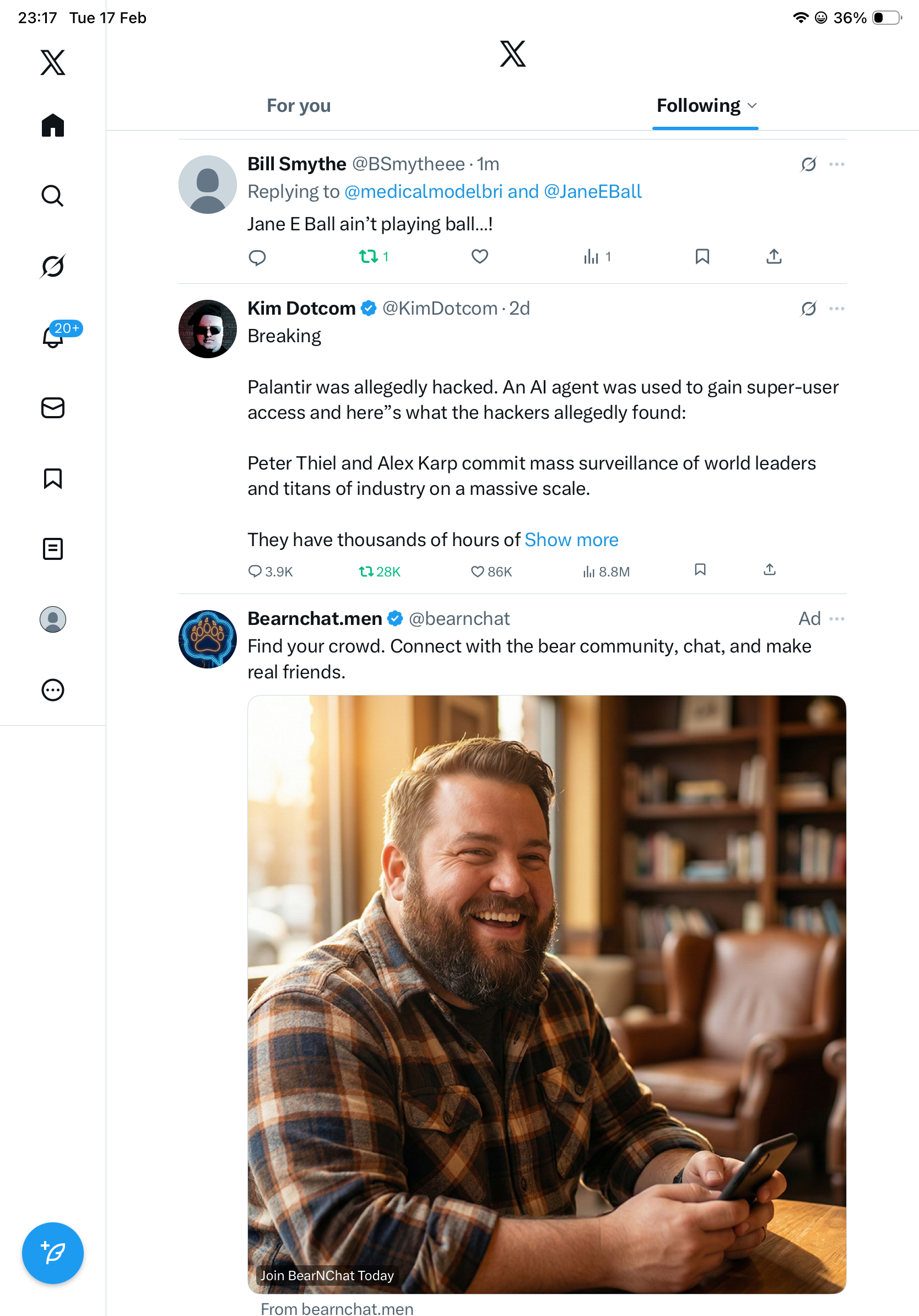919x1316 pixels.
Task: Open the BearNChat ad image
Action: [x=547, y=994]
